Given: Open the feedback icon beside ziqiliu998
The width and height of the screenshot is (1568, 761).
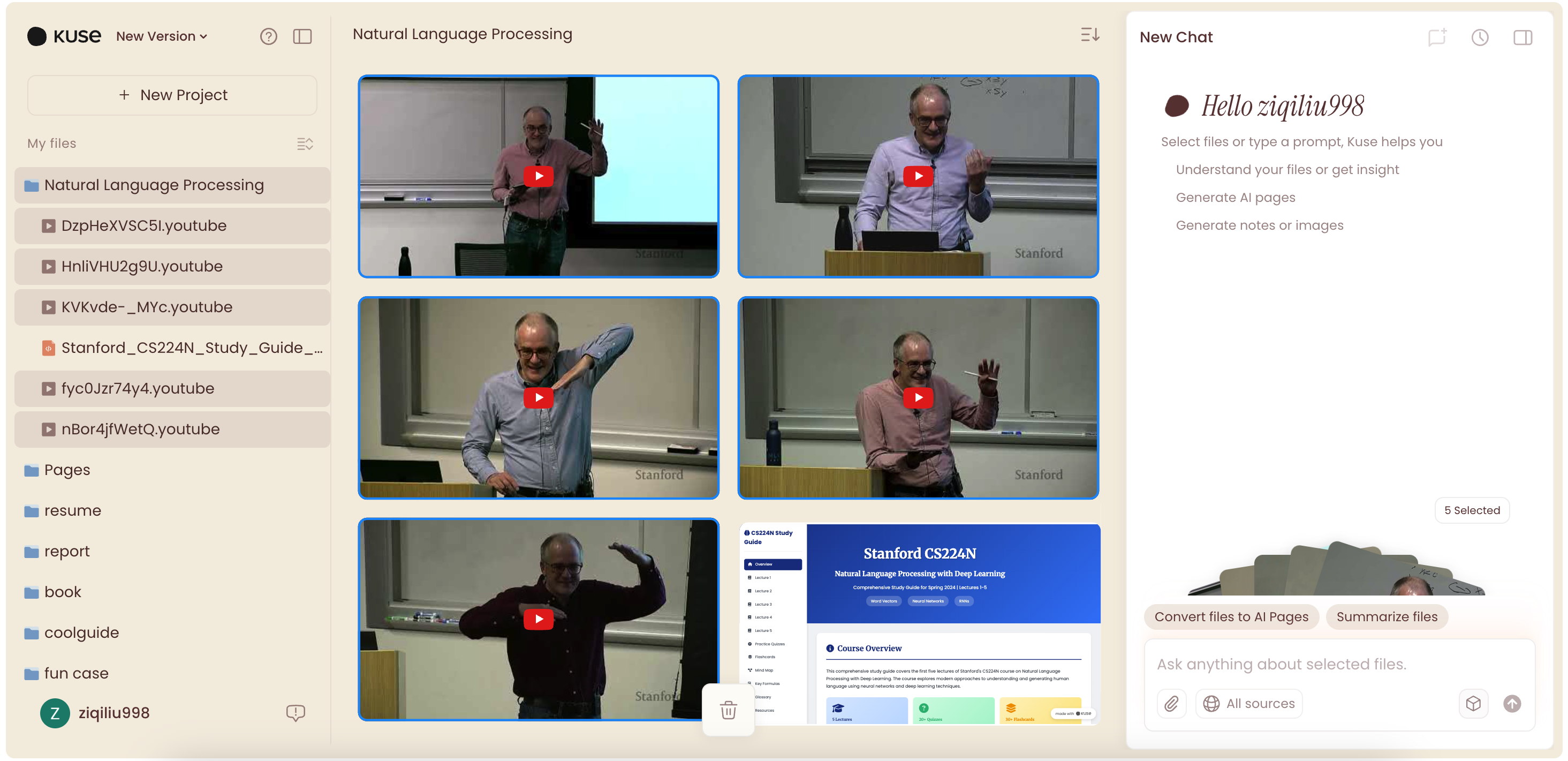Looking at the screenshot, I should (x=295, y=713).
